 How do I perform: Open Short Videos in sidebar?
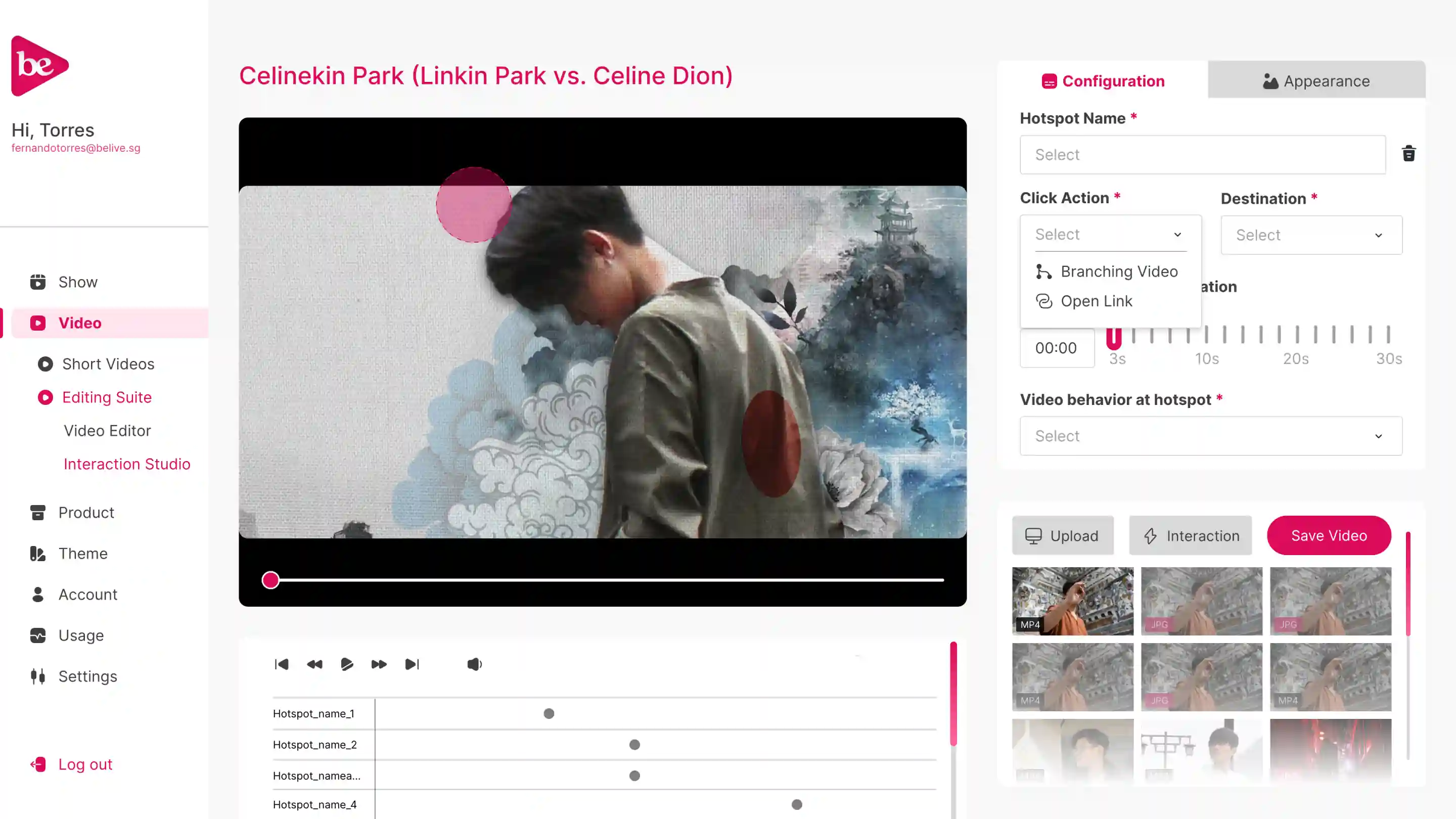click(x=108, y=364)
